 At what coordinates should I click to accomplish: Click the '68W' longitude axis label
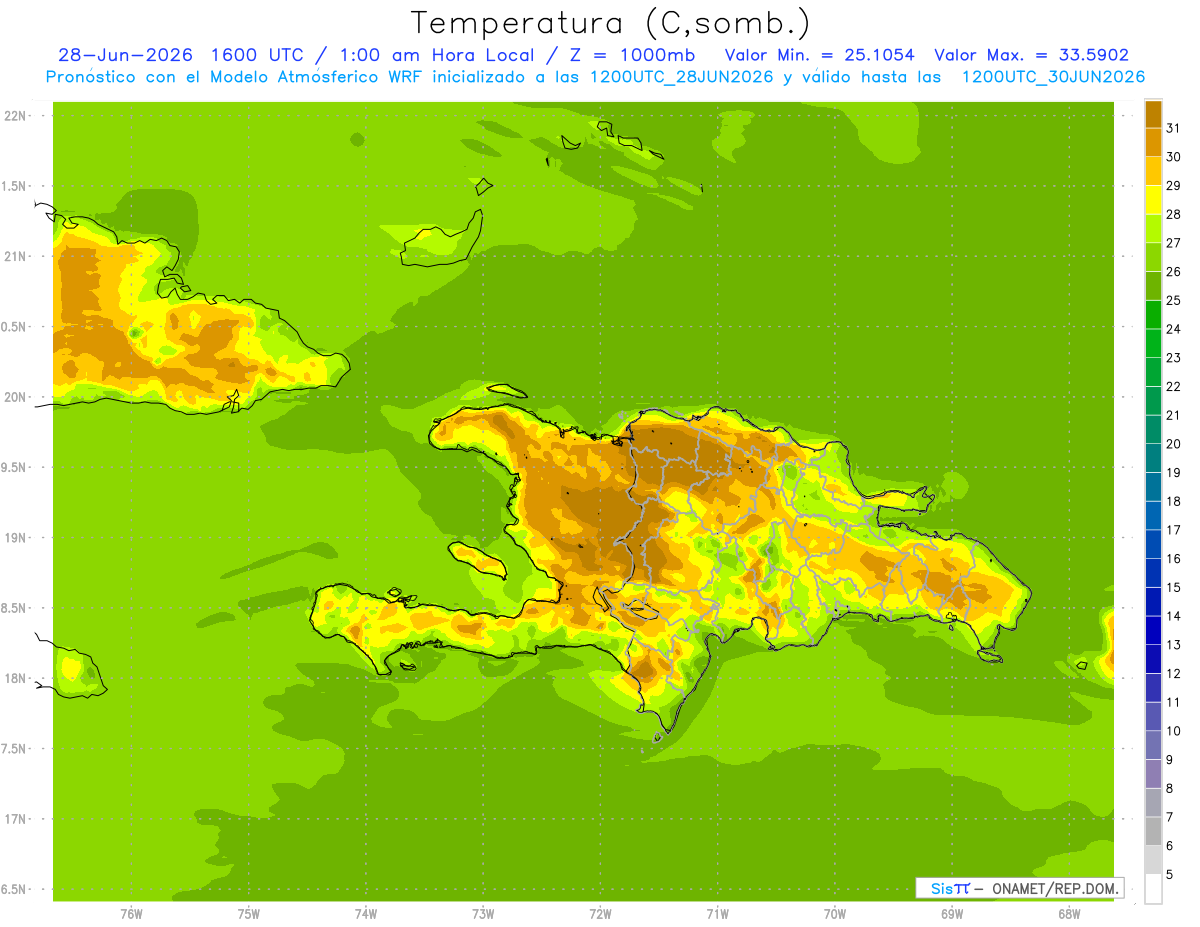coord(1069,914)
